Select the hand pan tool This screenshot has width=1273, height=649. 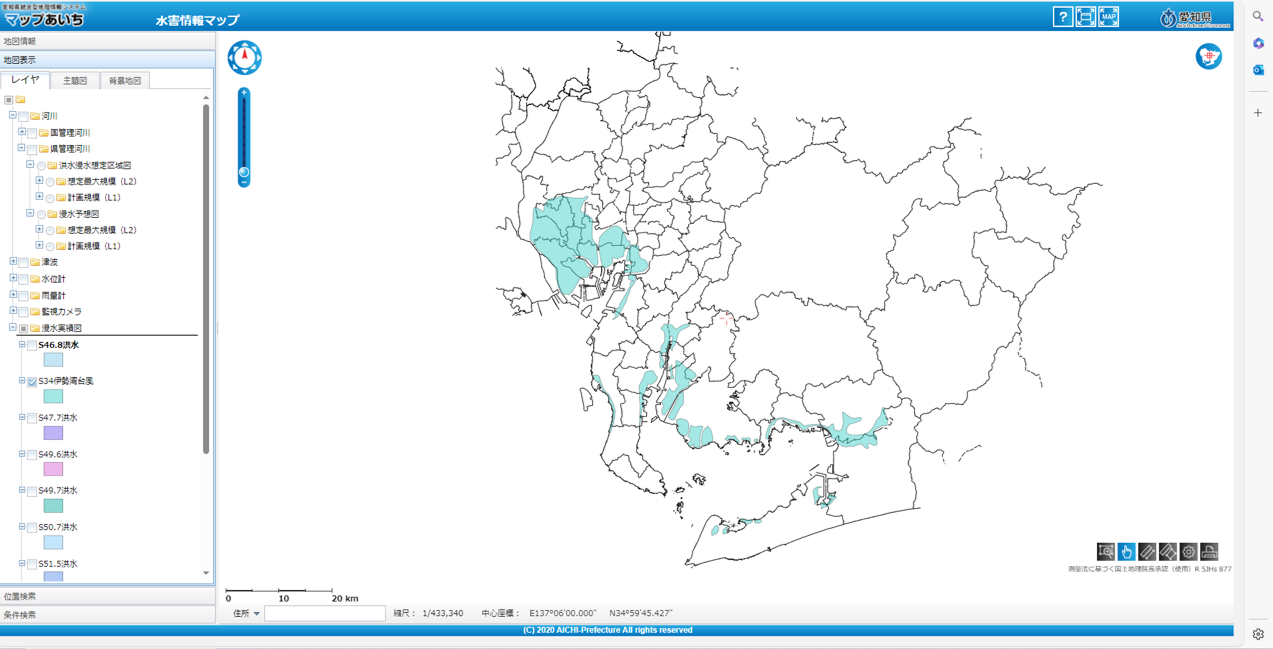(1126, 552)
